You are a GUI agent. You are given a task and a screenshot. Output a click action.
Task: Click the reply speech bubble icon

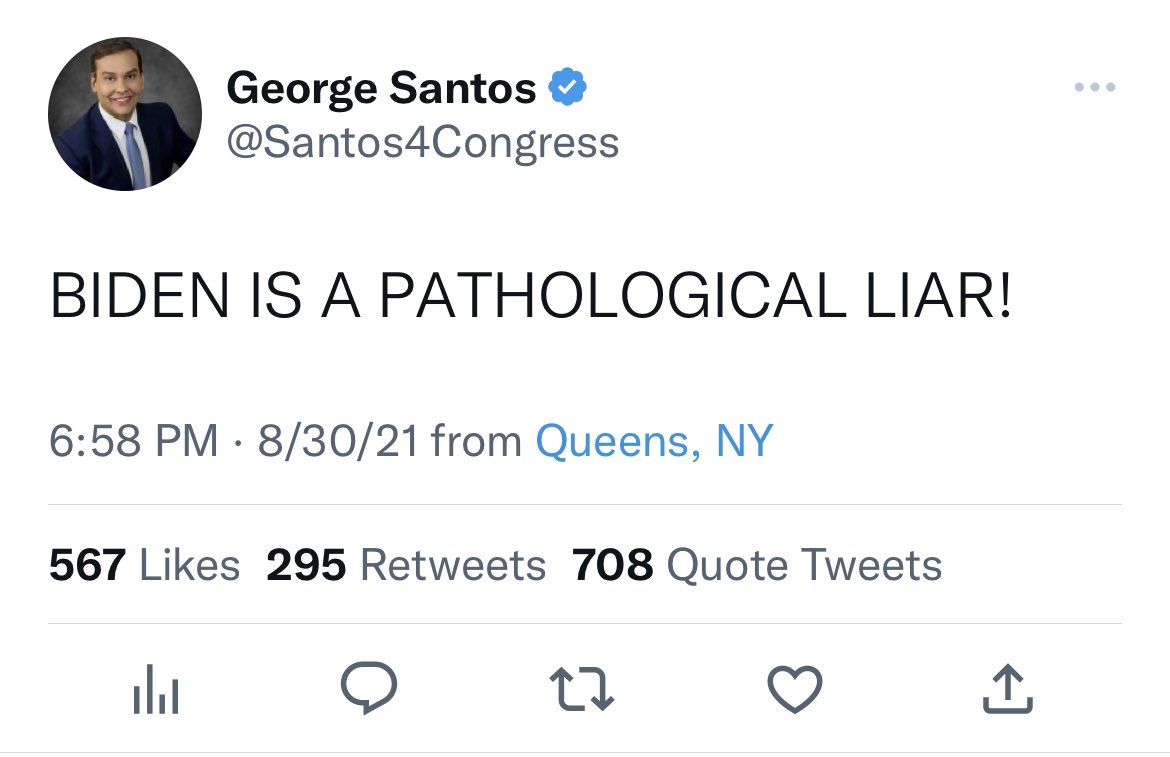coord(369,688)
